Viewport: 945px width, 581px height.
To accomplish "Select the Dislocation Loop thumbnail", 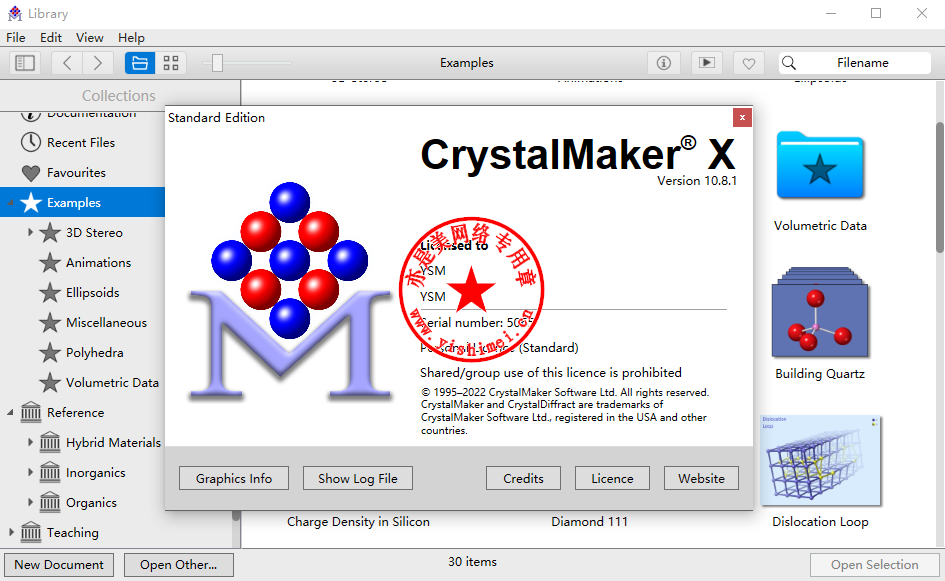I will coord(820,460).
